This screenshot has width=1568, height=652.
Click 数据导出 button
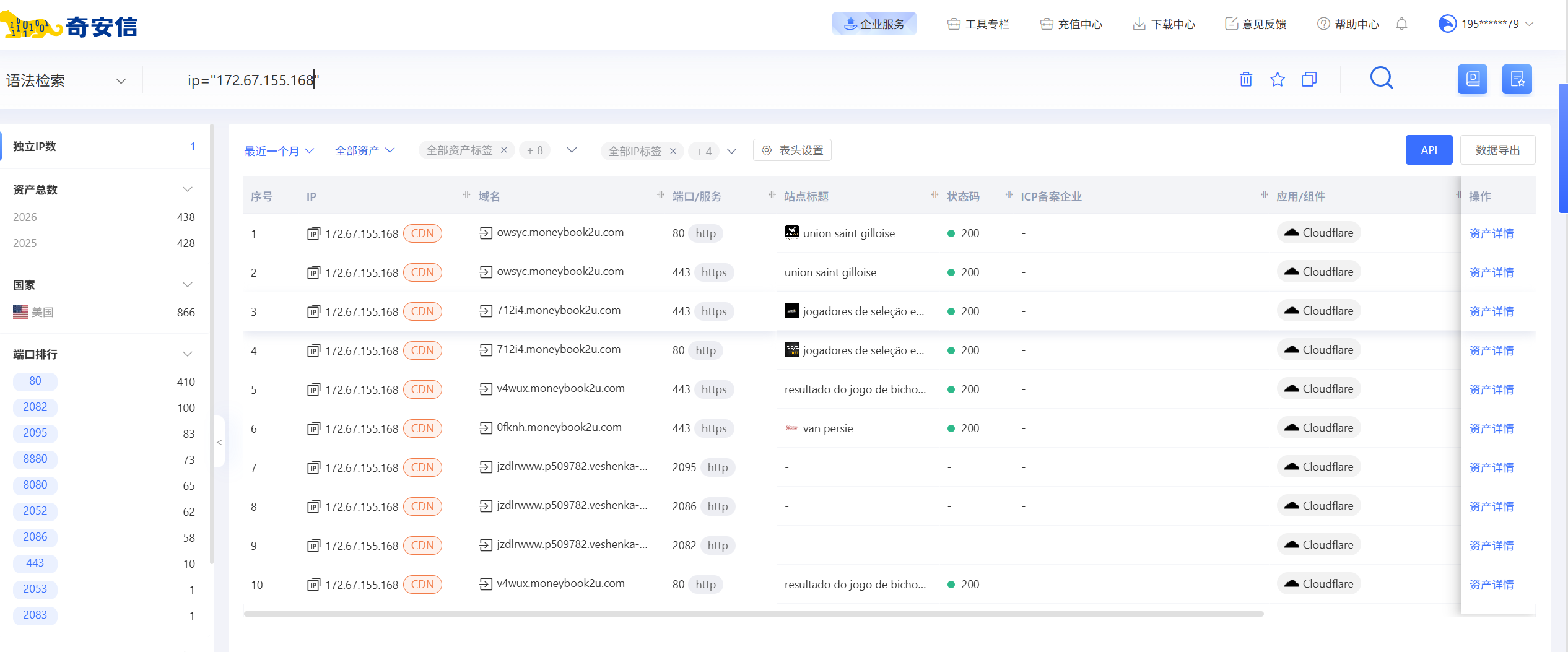[x=1498, y=150]
